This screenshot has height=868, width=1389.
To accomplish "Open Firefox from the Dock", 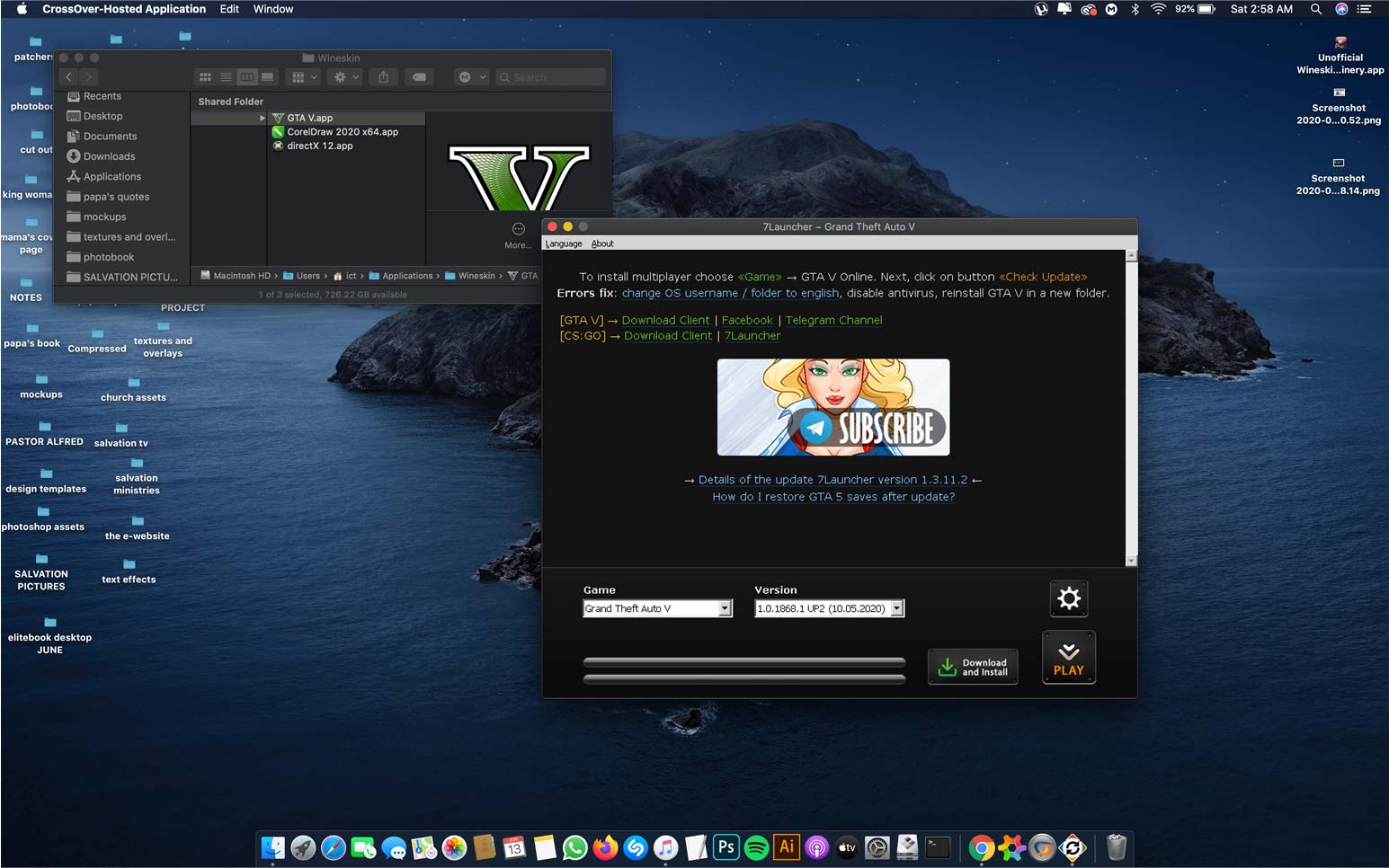I will (605, 846).
